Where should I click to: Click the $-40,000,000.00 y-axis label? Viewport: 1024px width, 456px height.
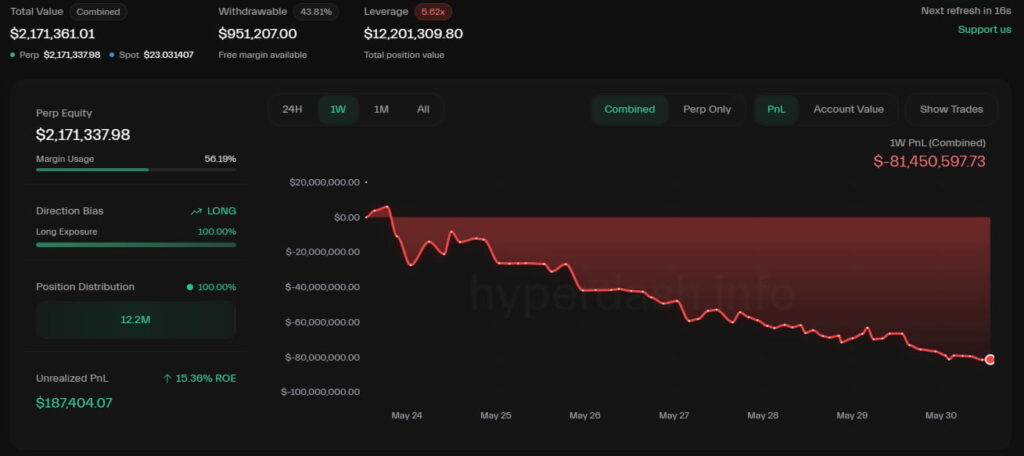click(323, 287)
